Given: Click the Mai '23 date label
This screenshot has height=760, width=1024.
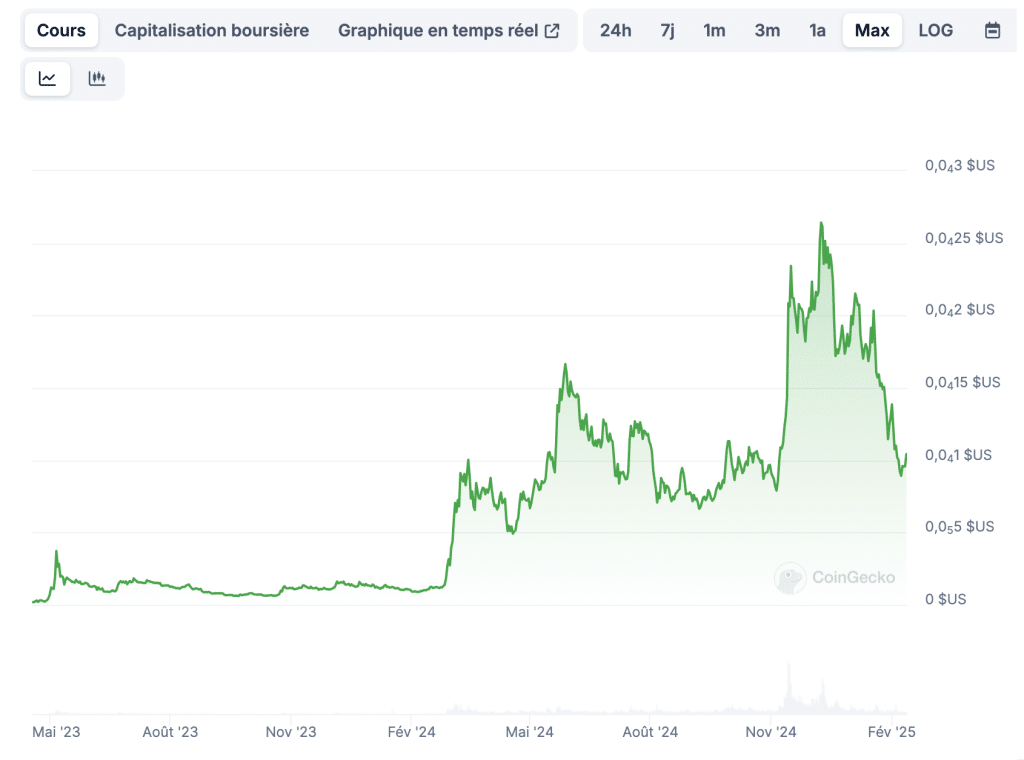Looking at the screenshot, I should (x=56, y=732).
